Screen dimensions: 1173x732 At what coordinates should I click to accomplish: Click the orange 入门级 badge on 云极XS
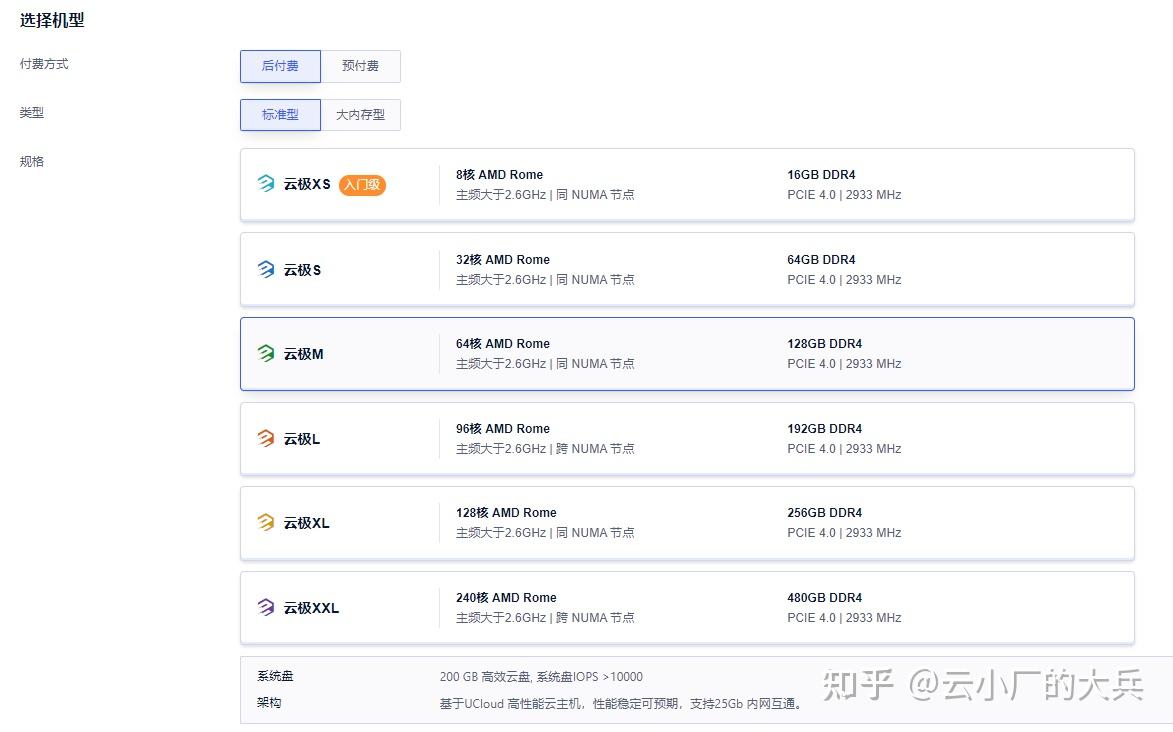tap(361, 185)
